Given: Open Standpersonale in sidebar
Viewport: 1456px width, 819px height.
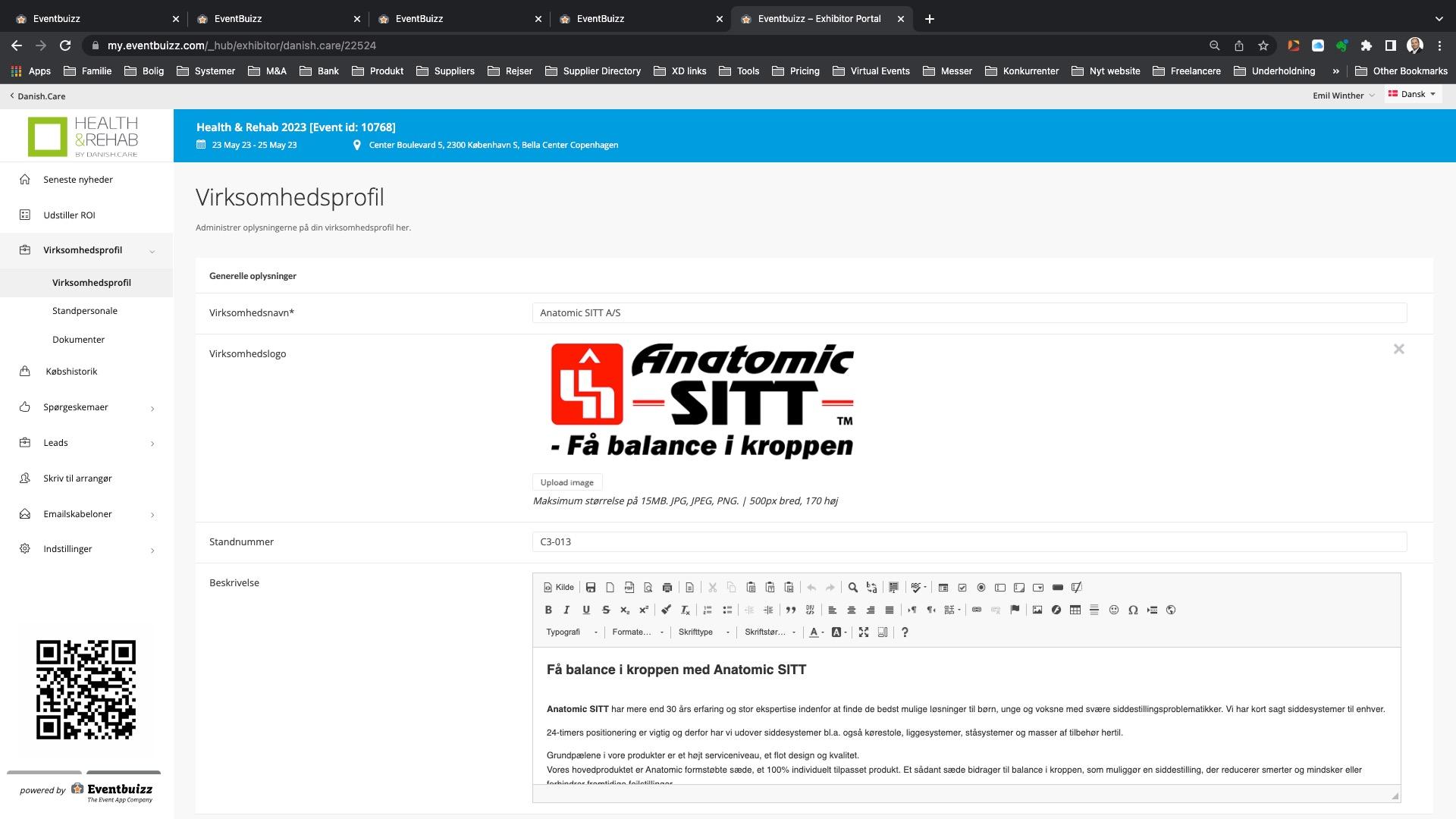Looking at the screenshot, I should click(85, 311).
